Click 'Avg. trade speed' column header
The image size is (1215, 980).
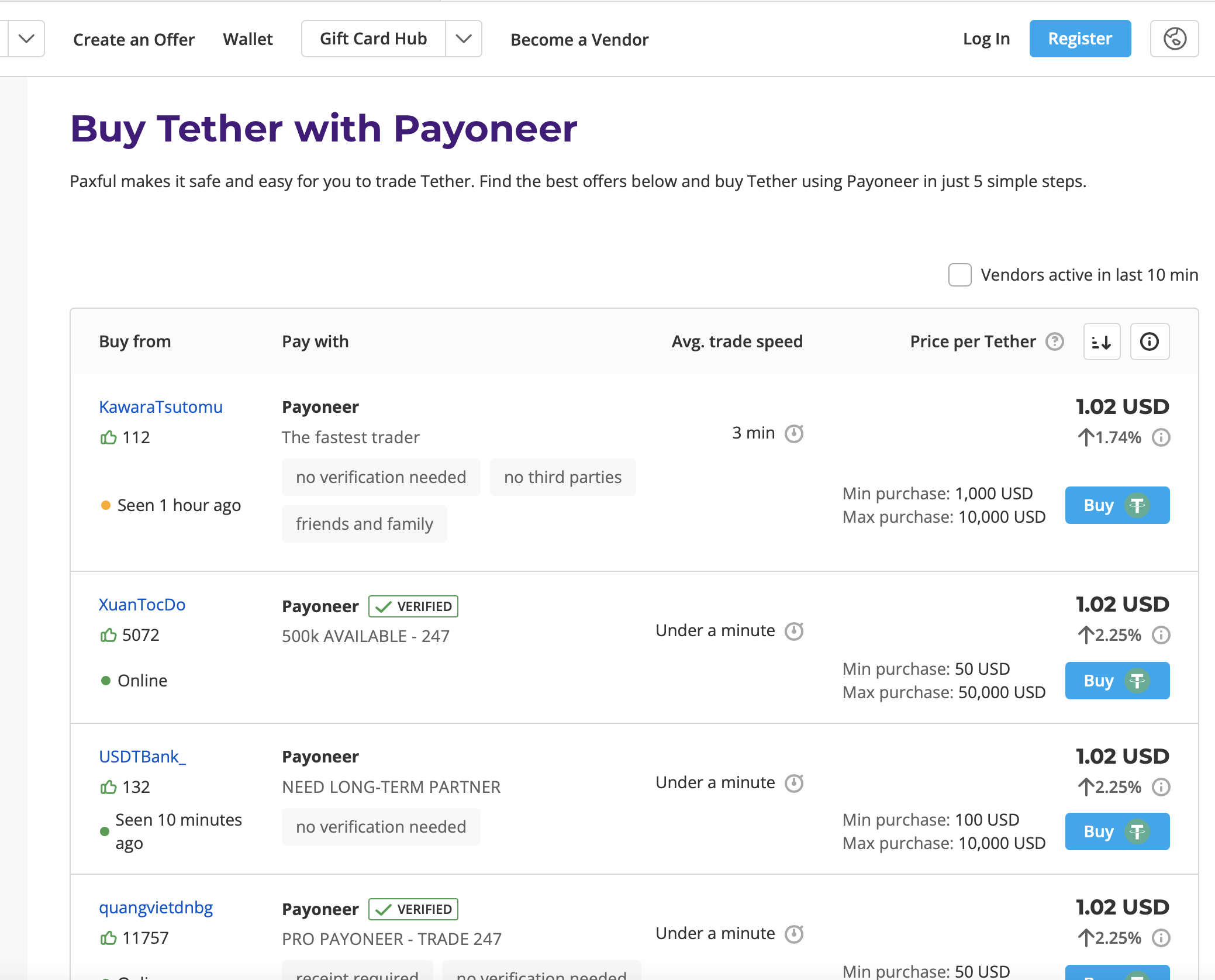(737, 341)
